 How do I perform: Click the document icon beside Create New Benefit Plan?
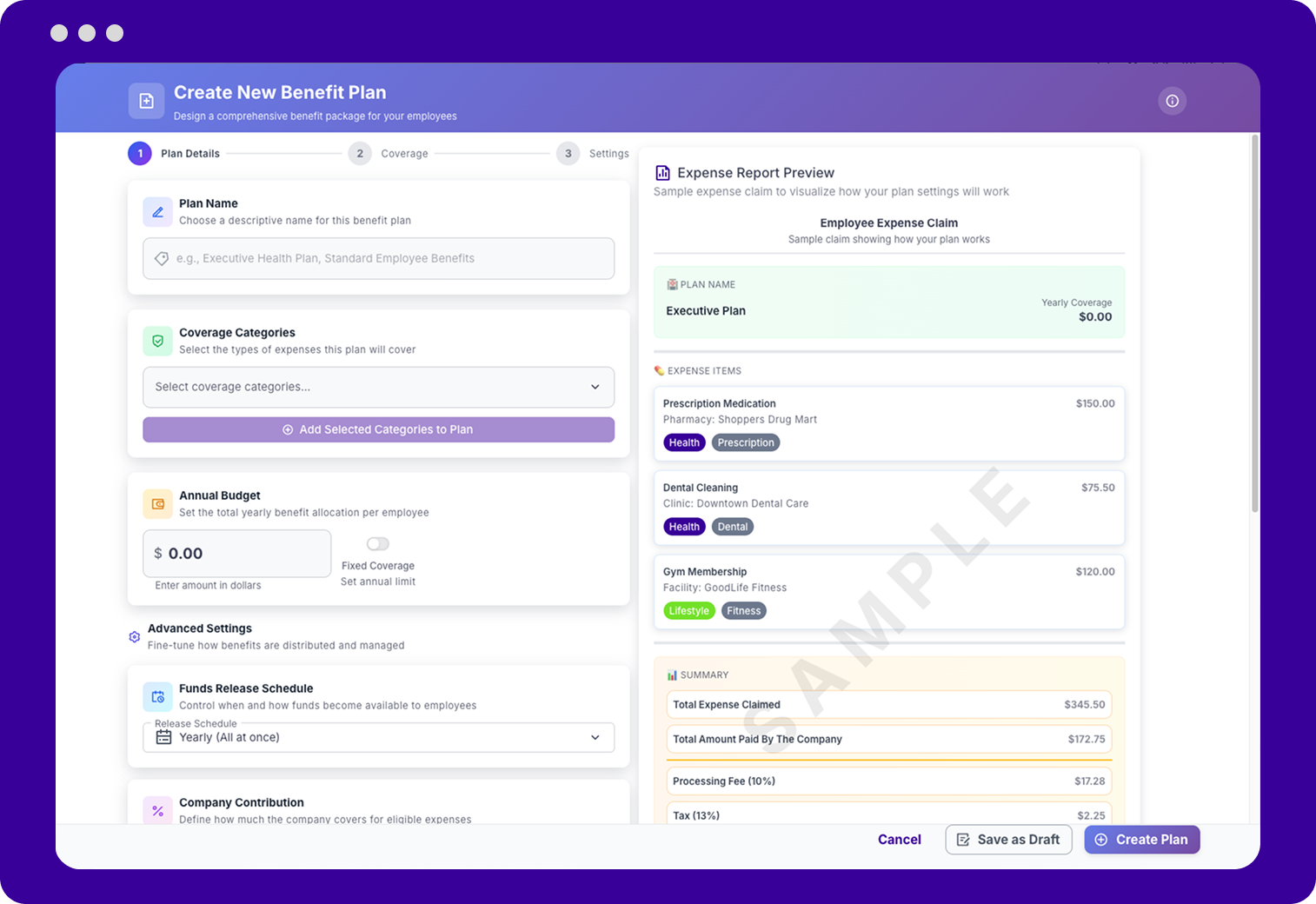click(x=146, y=101)
